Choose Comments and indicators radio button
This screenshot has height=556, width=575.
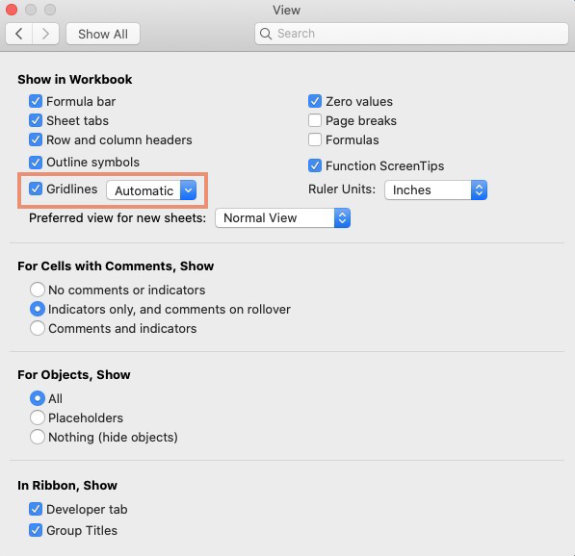pyautogui.click(x=37, y=328)
